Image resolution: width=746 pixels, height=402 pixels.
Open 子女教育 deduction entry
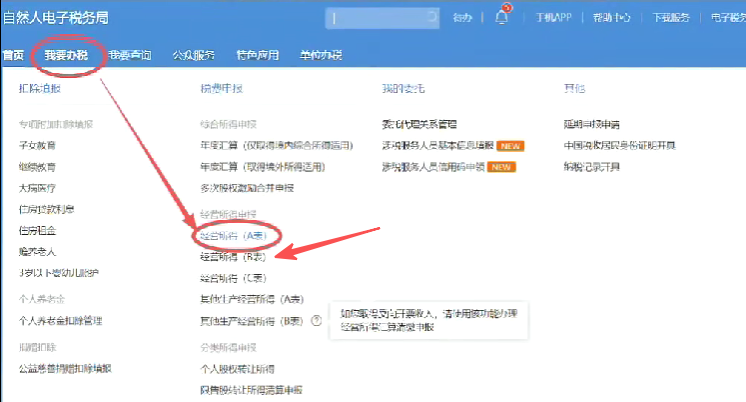tap(37, 145)
